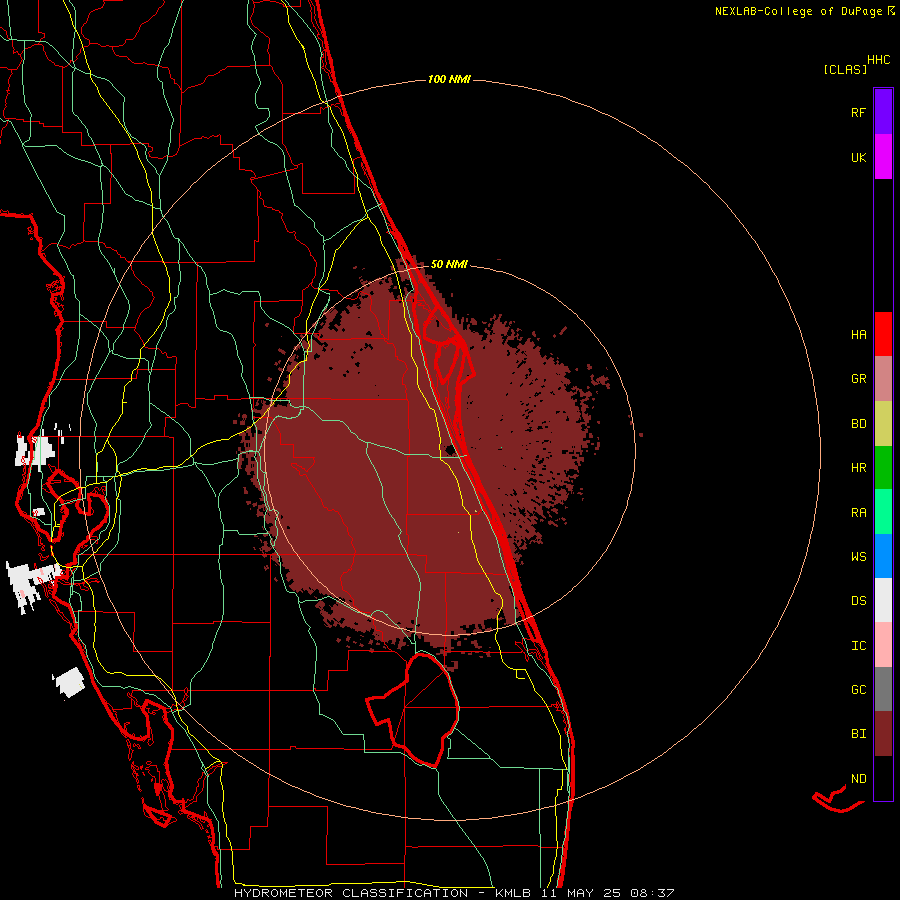Click the BI legend label

858,734
